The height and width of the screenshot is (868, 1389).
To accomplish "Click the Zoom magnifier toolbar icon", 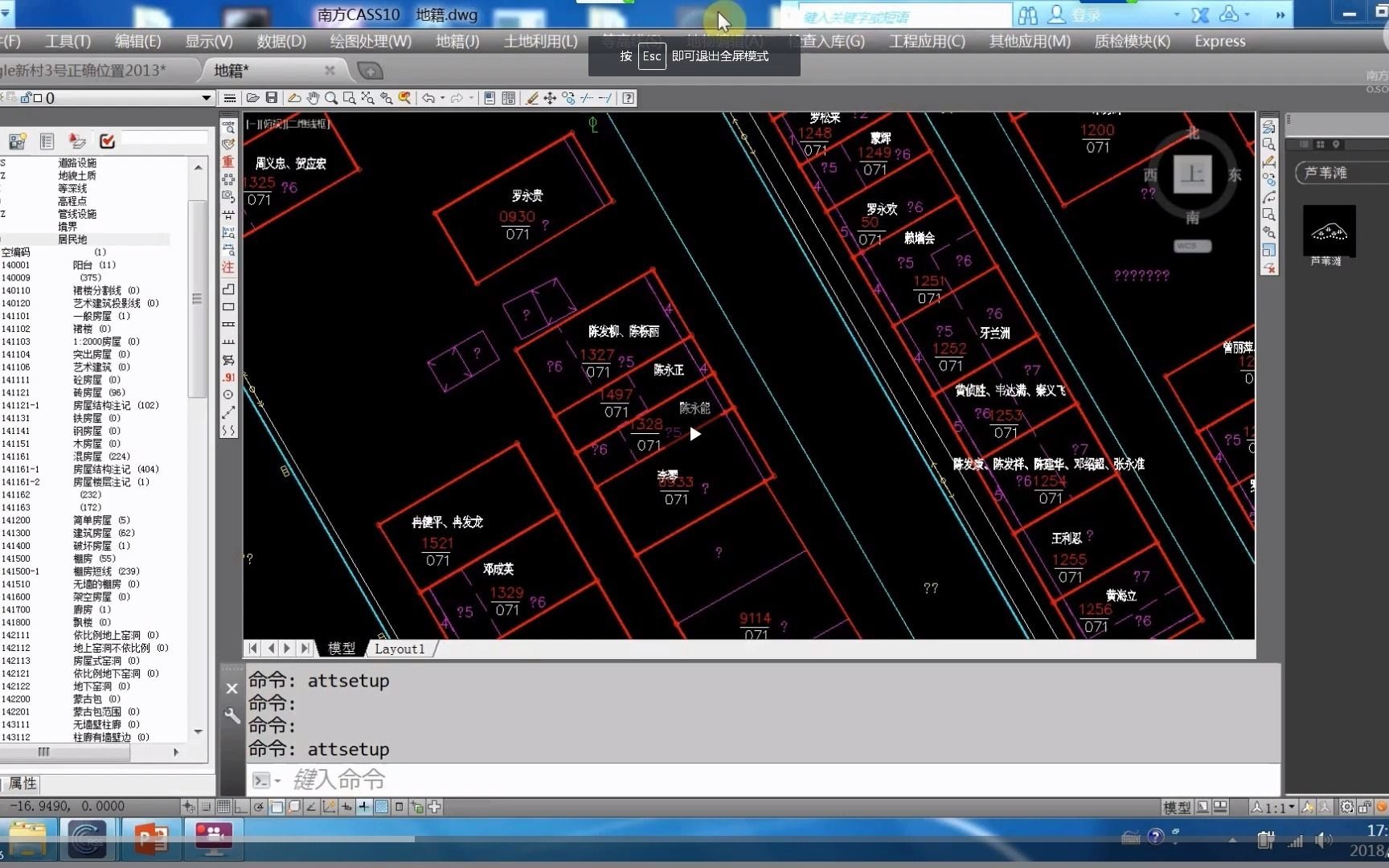I will click(x=330, y=98).
